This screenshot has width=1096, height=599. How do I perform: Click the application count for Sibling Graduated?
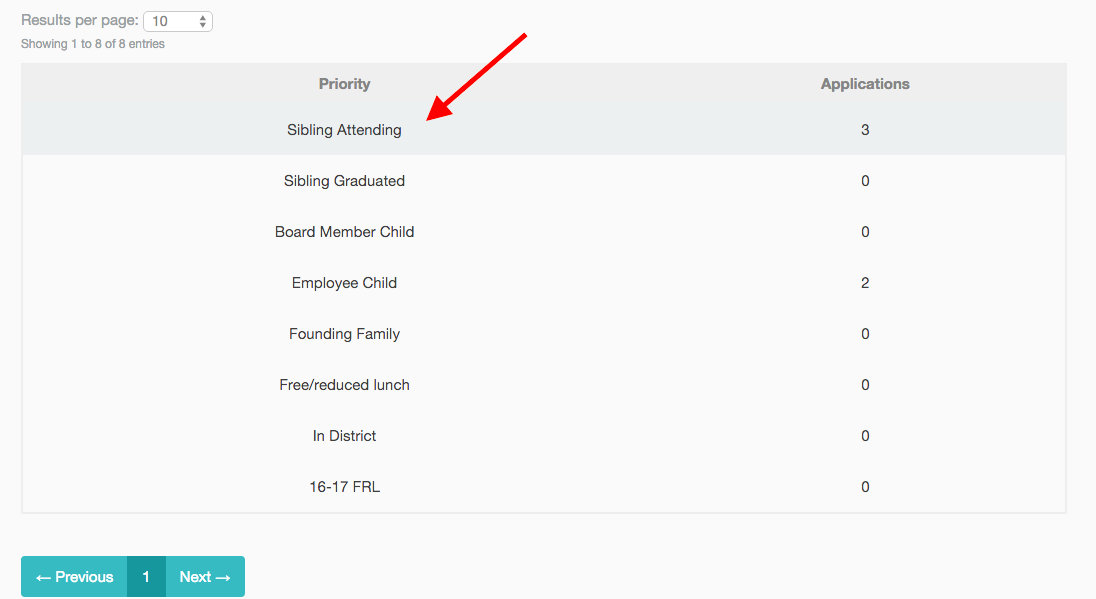pos(865,181)
